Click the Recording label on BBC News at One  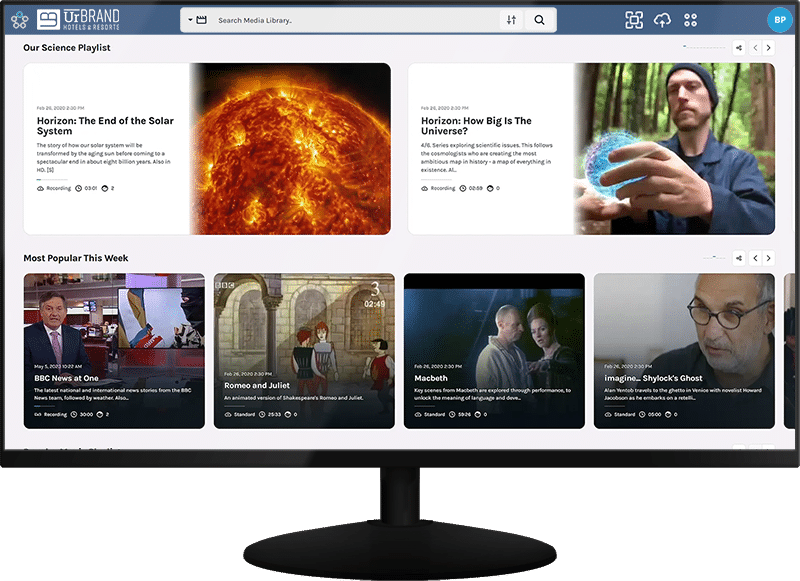coord(55,414)
